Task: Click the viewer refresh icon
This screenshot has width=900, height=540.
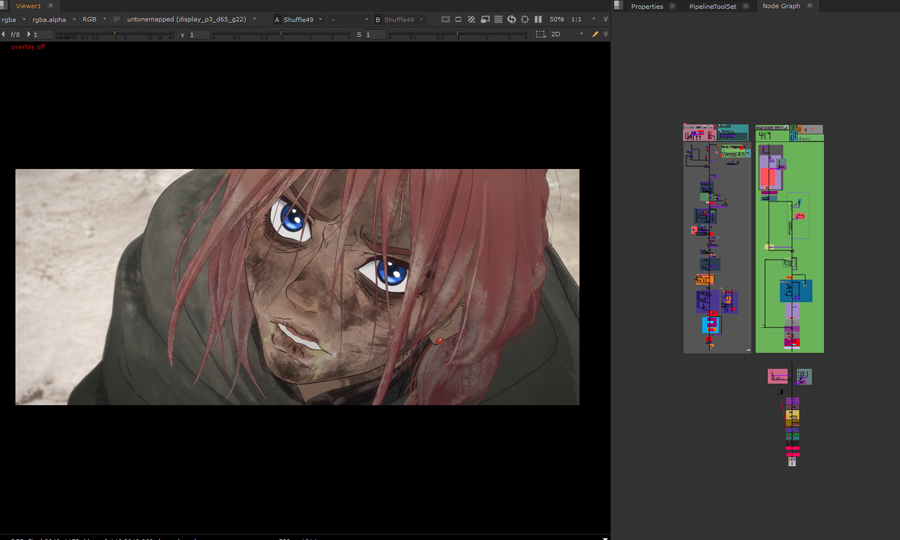Action: click(511, 19)
